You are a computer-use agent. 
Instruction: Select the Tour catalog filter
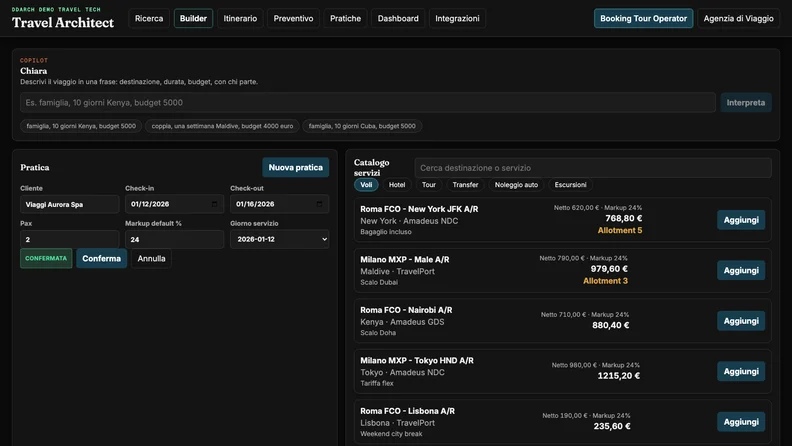coord(429,185)
